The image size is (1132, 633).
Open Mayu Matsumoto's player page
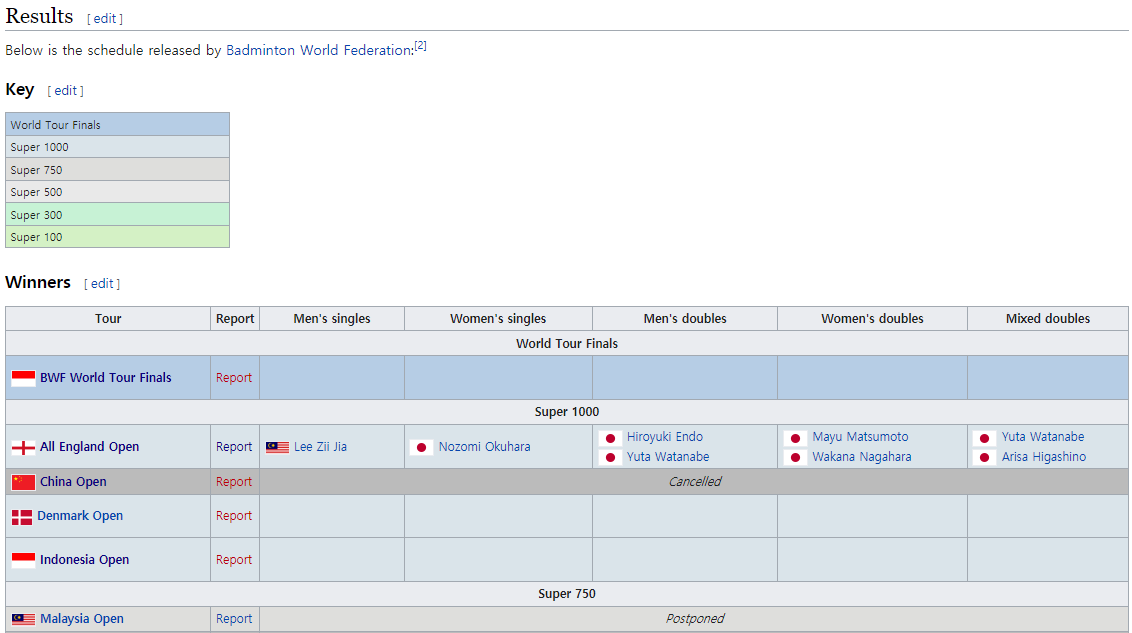click(x=861, y=437)
